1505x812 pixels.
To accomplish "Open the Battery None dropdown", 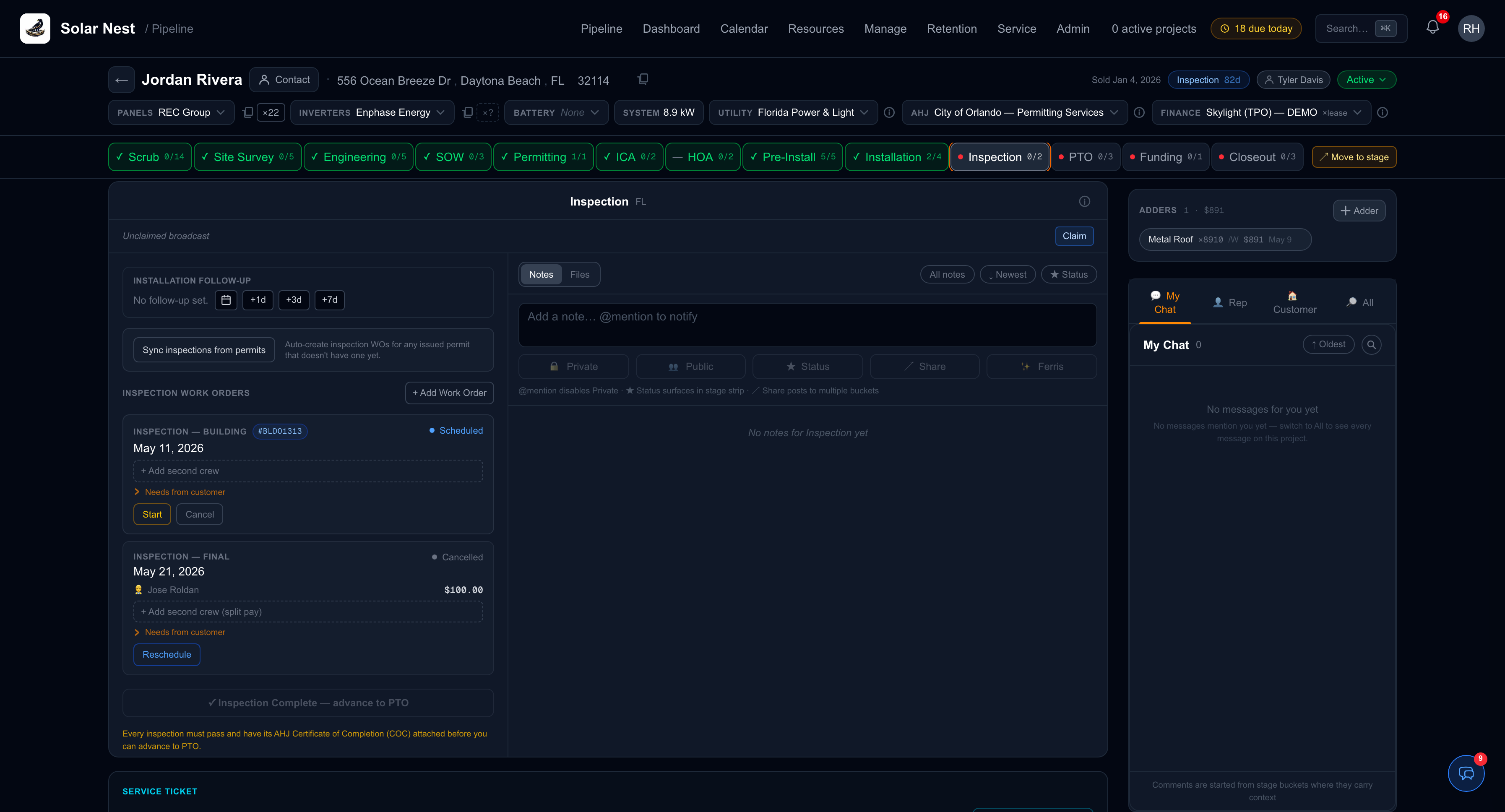I will [556, 112].
